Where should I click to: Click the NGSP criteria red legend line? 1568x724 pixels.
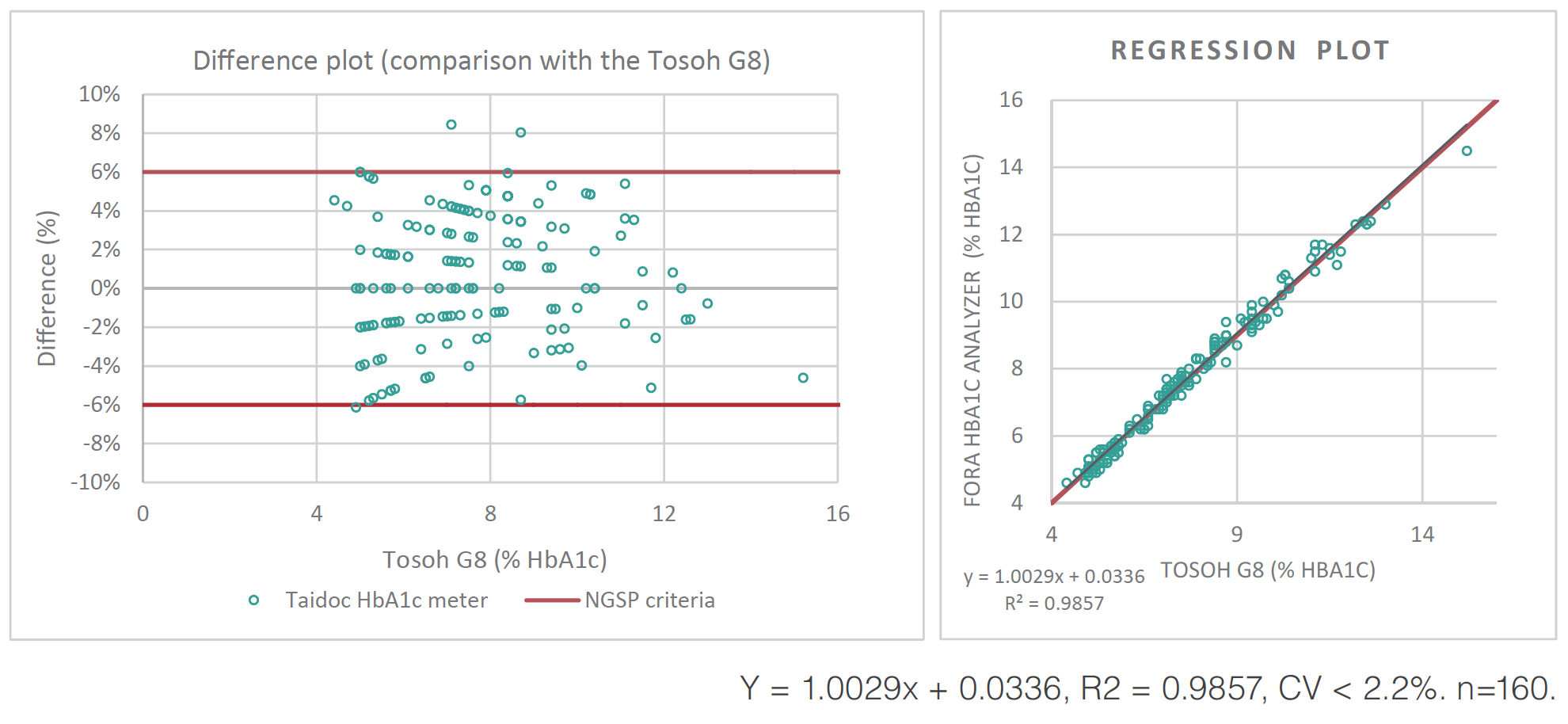pos(552,600)
